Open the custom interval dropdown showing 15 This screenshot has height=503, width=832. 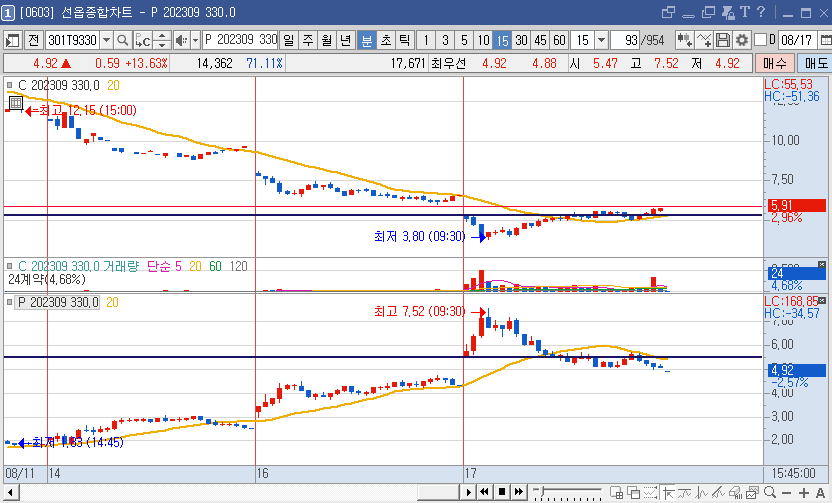[601, 40]
